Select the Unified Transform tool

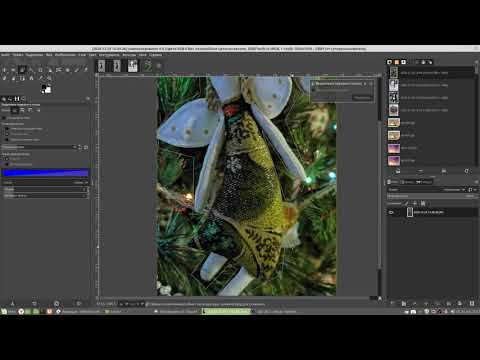point(50,70)
